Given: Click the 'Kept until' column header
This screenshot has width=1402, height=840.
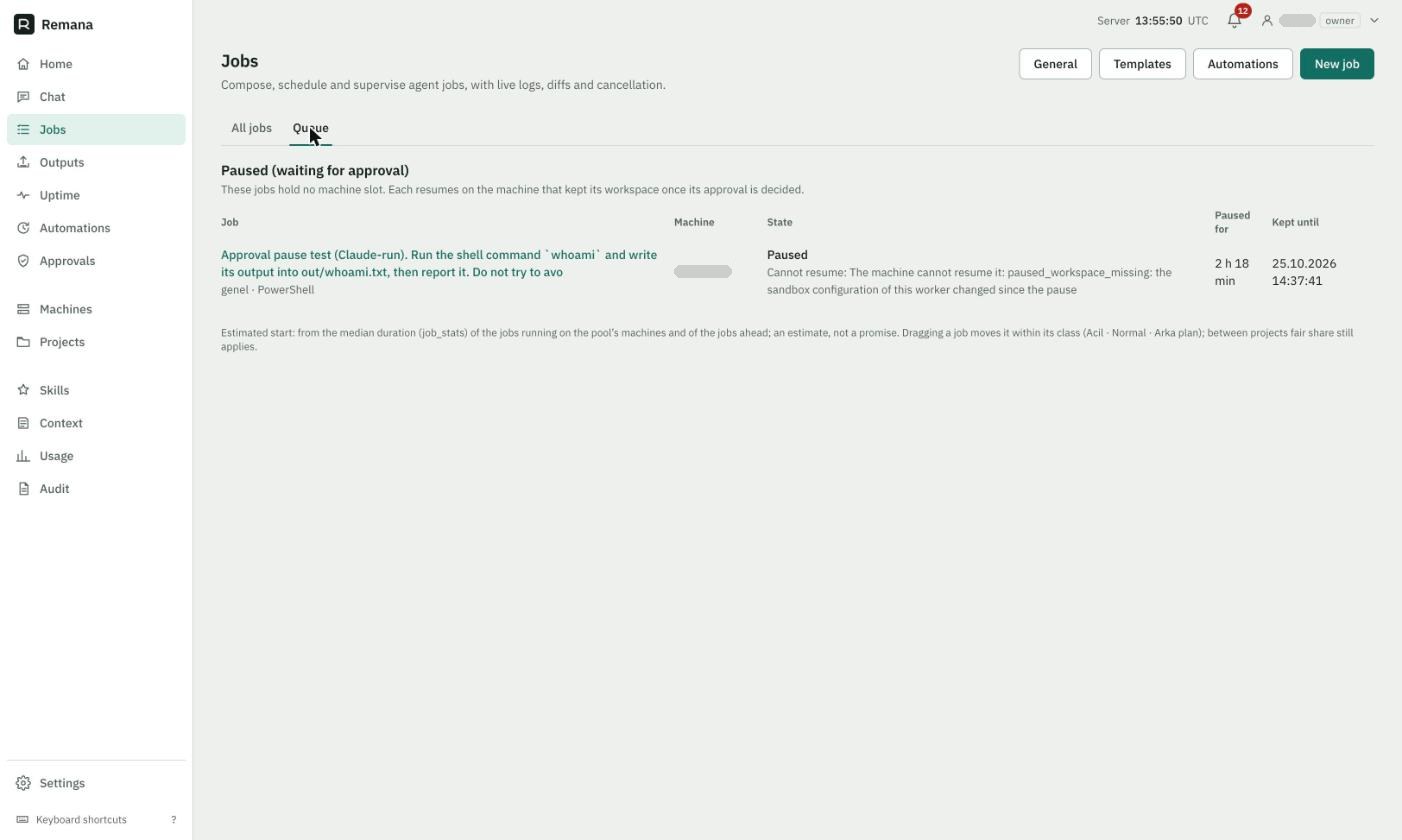Looking at the screenshot, I should [1295, 222].
